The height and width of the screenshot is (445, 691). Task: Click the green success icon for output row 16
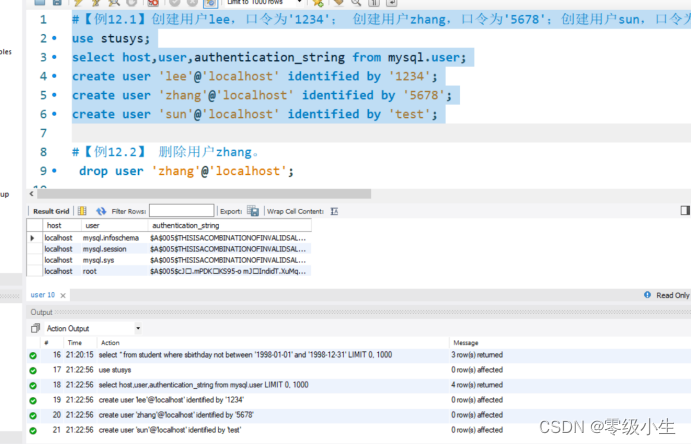33,356
